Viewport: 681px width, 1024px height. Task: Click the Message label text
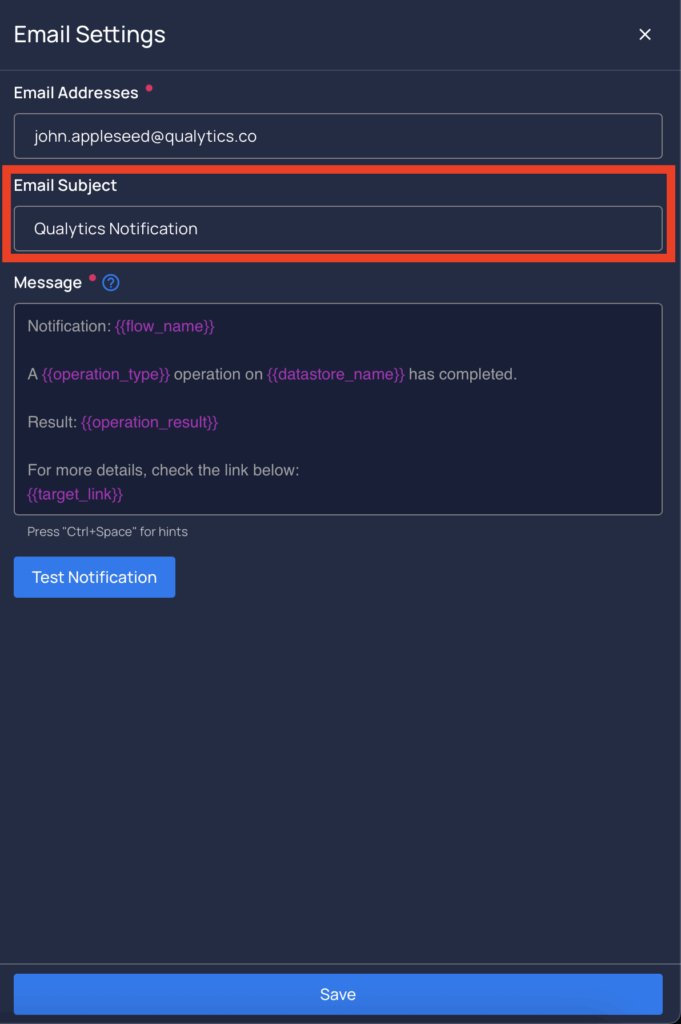point(48,283)
